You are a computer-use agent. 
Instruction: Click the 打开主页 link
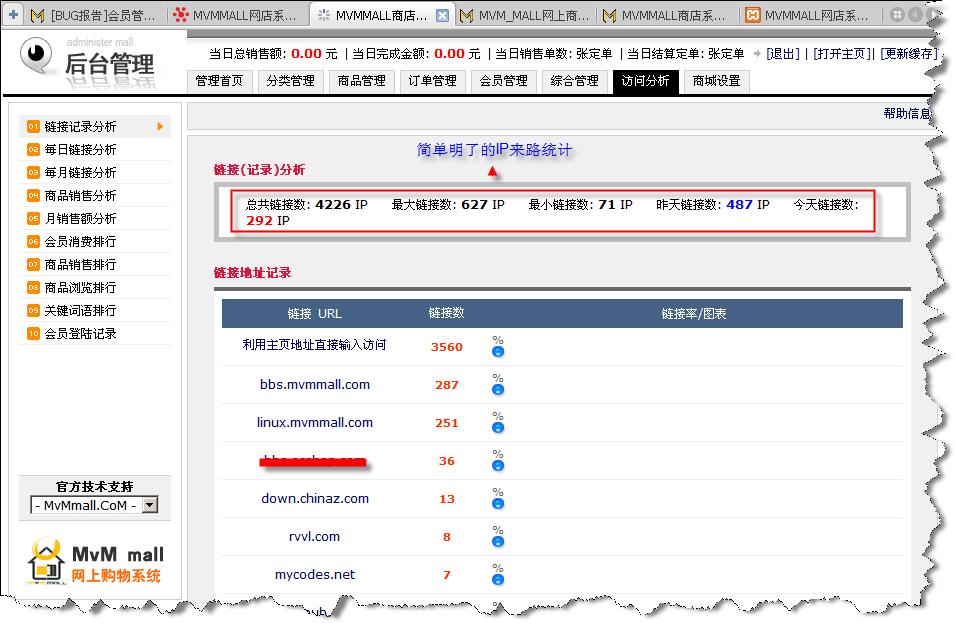coord(844,54)
